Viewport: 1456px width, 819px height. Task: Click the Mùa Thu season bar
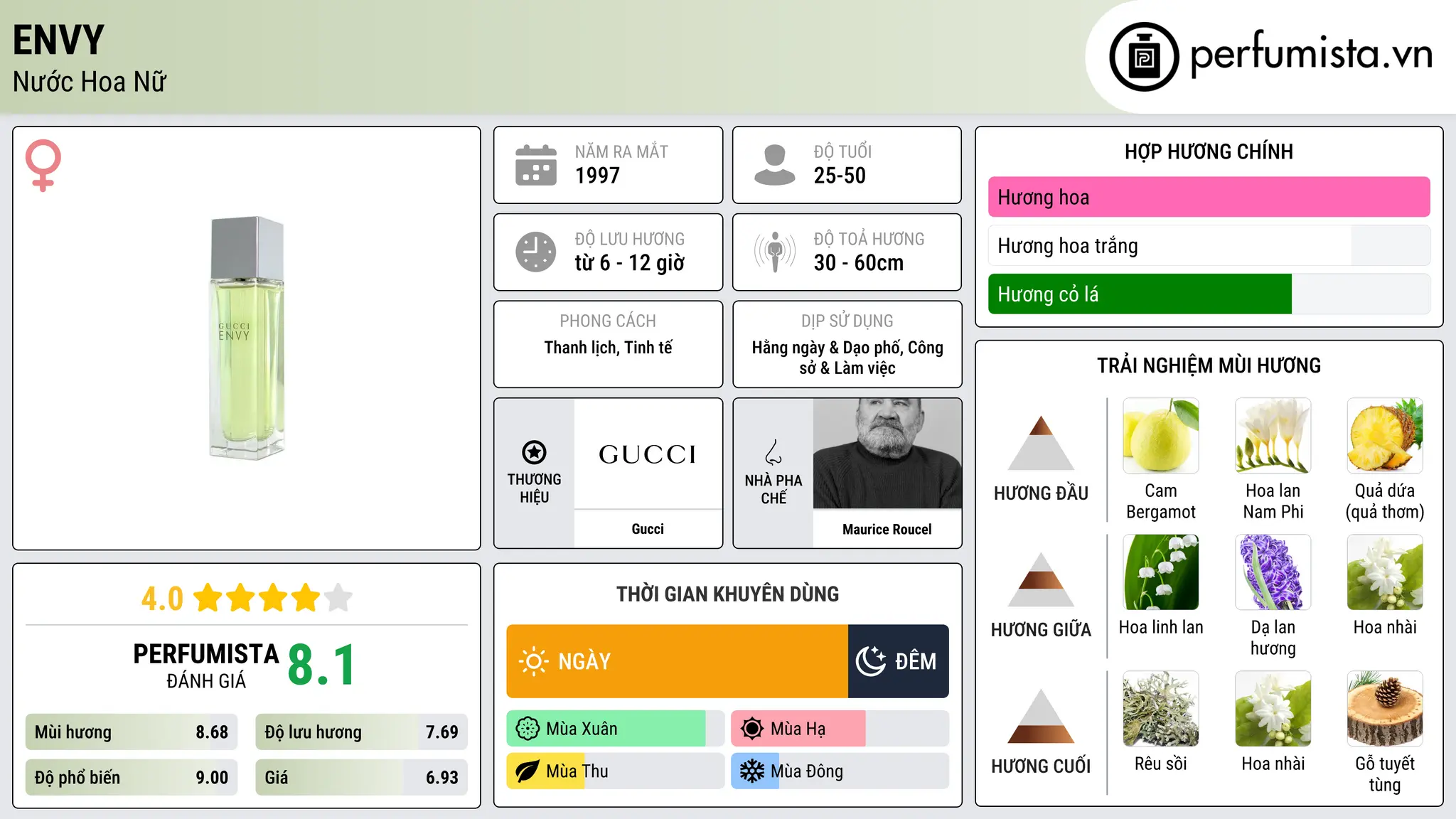click(615, 771)
